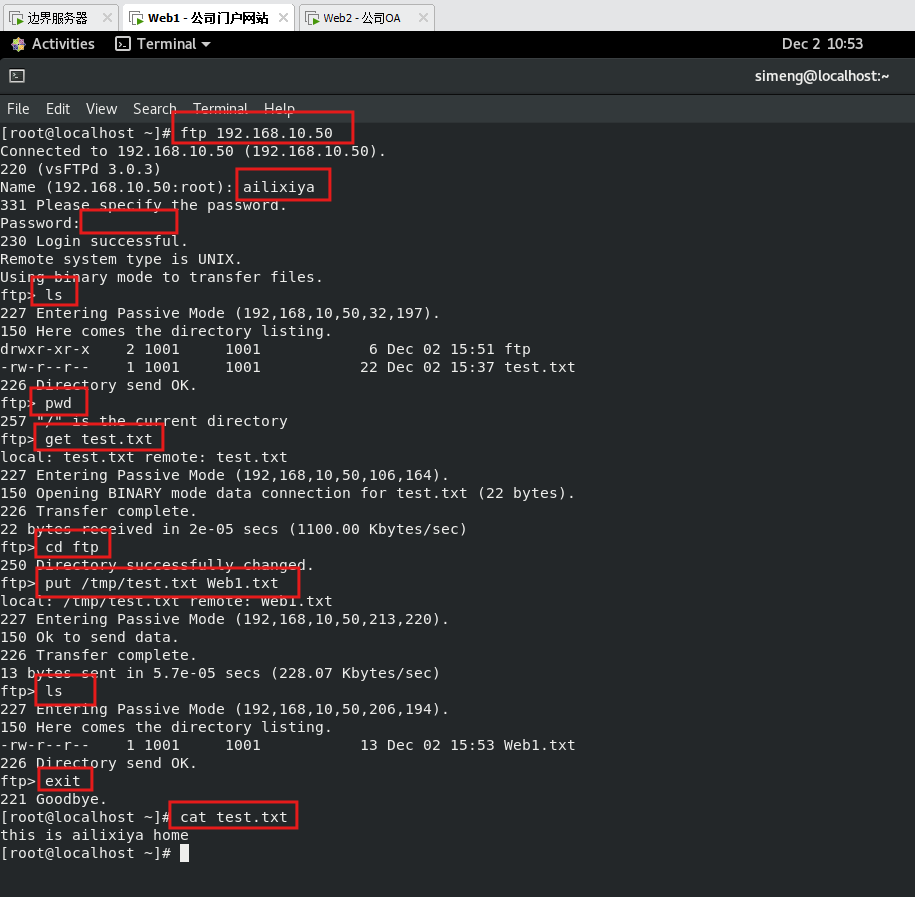Image resolution: width=915 pixels, height=897 pixels.
Task: Switch to the 边界服务器 tab
Action: point(57,18)
